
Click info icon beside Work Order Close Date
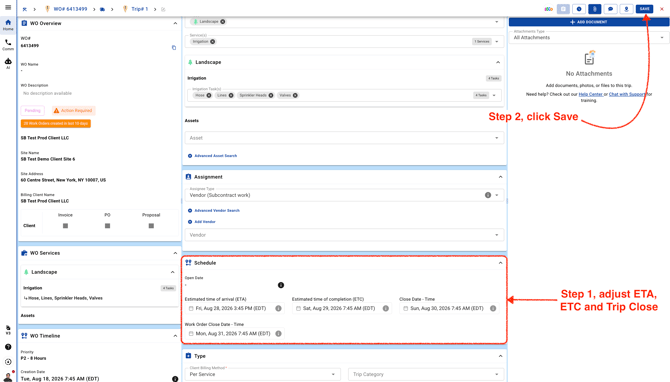tap(279, 334)
